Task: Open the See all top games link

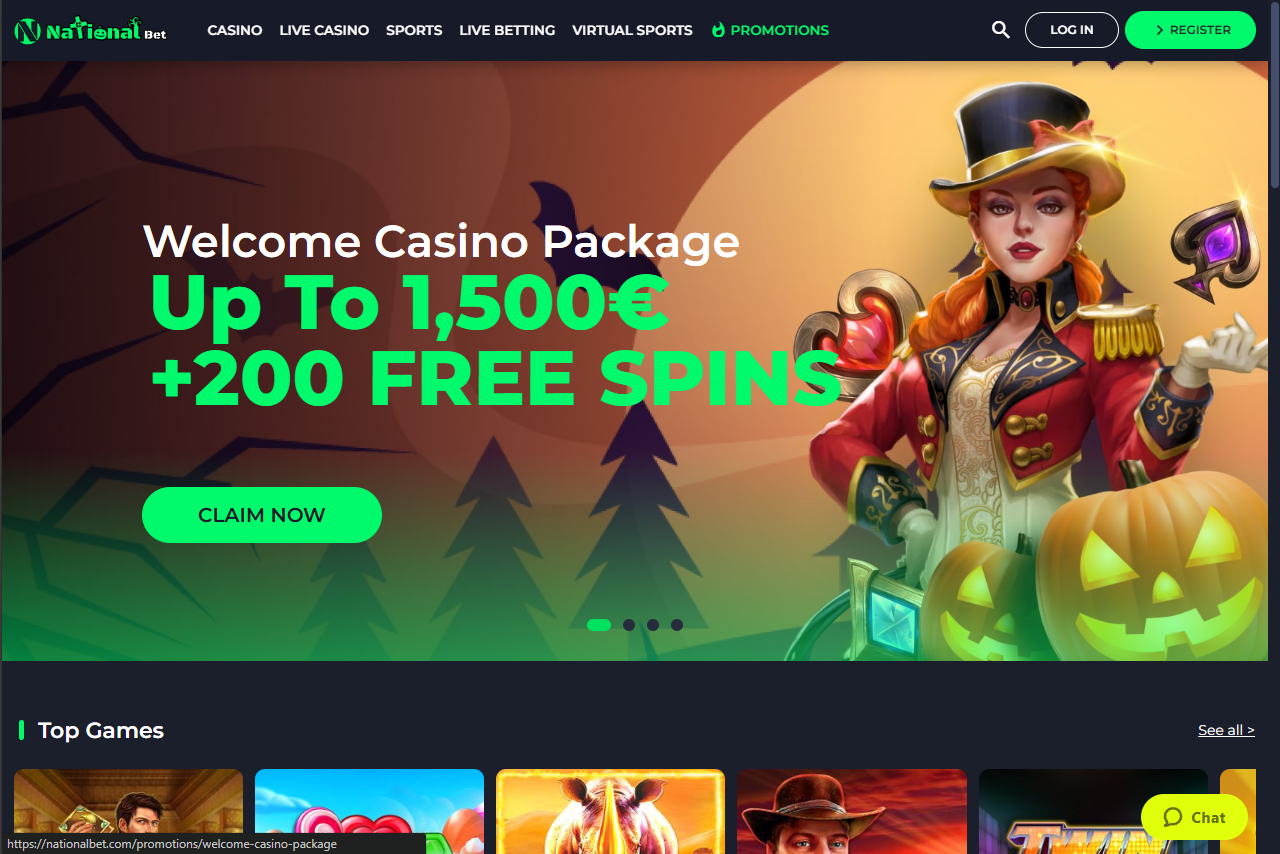Action: (x=1226, y=730)
